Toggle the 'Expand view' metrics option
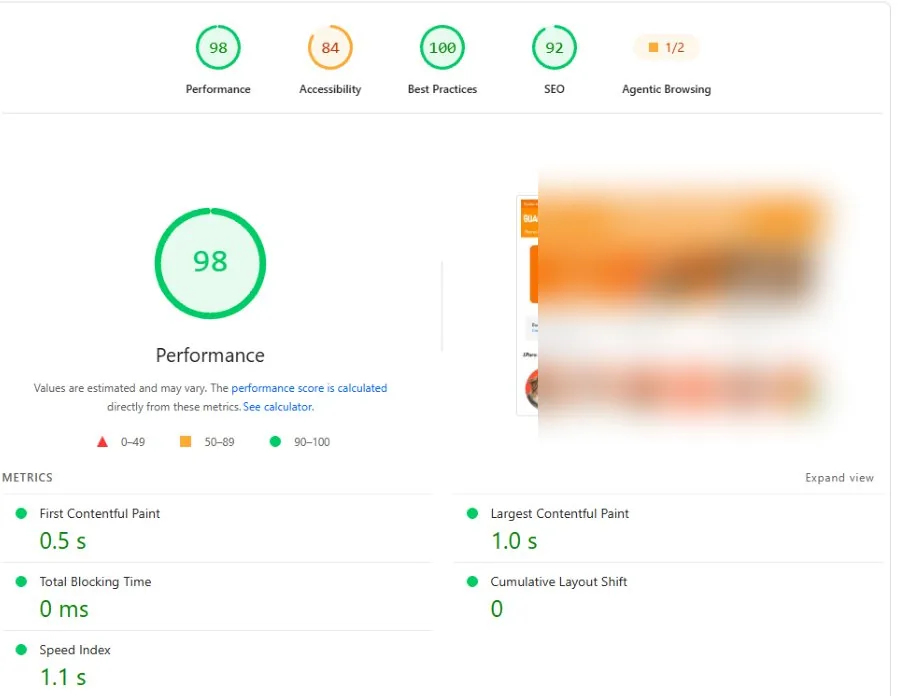Image resolution: width=898 pixels, height=696 pixels. tap(839, 478)
